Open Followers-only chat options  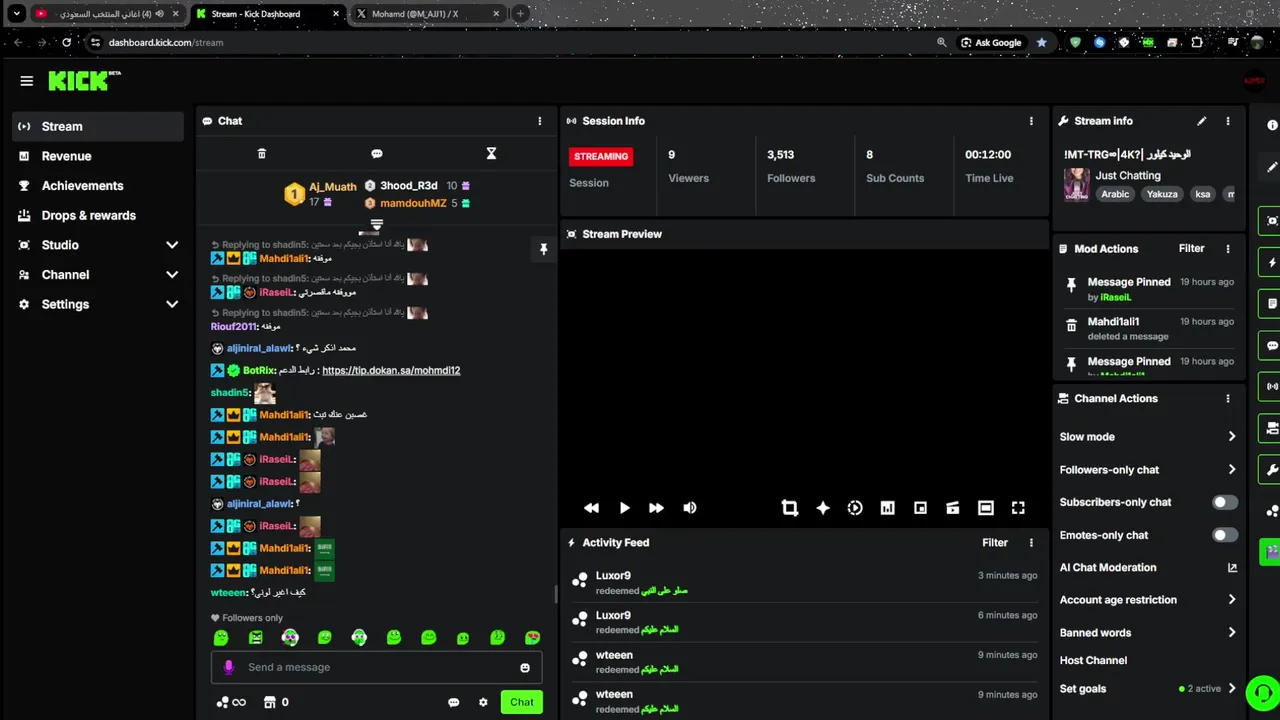coord(1147,470)
